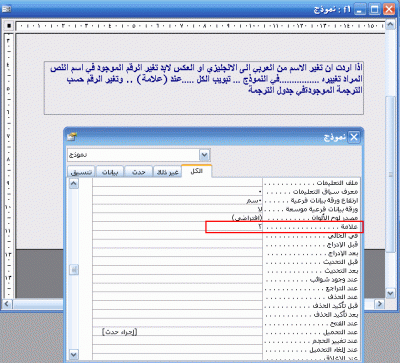Select the قبل الإدراج event property
This screenshot has height=363, width=400.
[x=312, y=244]
